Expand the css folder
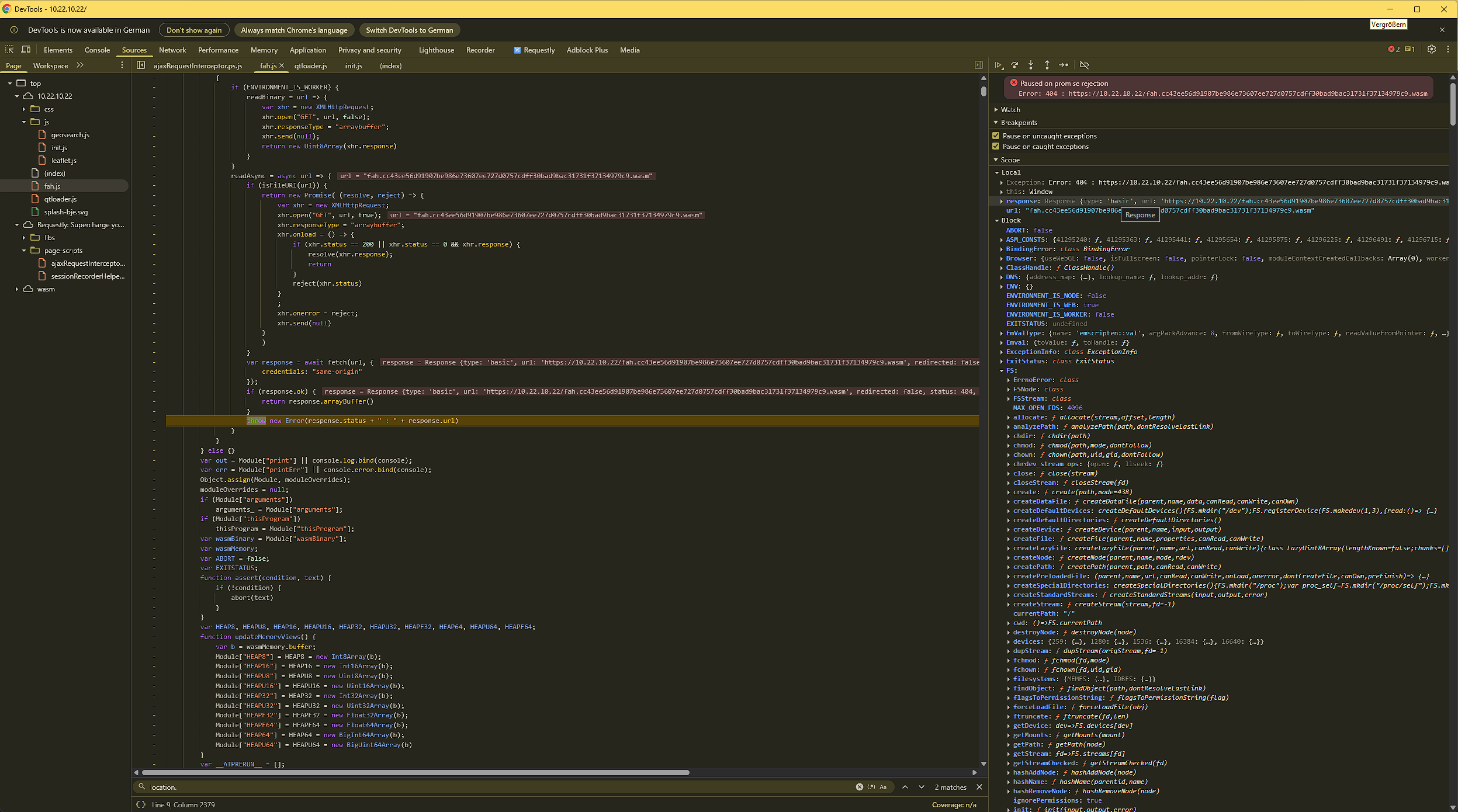This screenshot has height=812, width=1458. (24, 109)
